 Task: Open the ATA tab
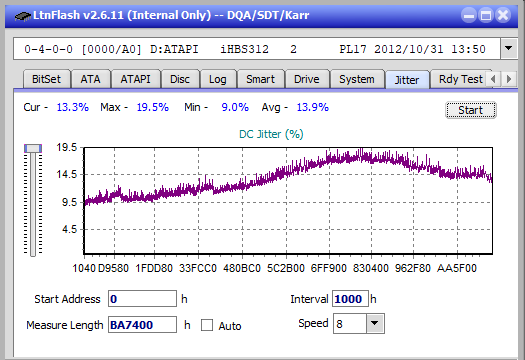[x=90, y=79]
